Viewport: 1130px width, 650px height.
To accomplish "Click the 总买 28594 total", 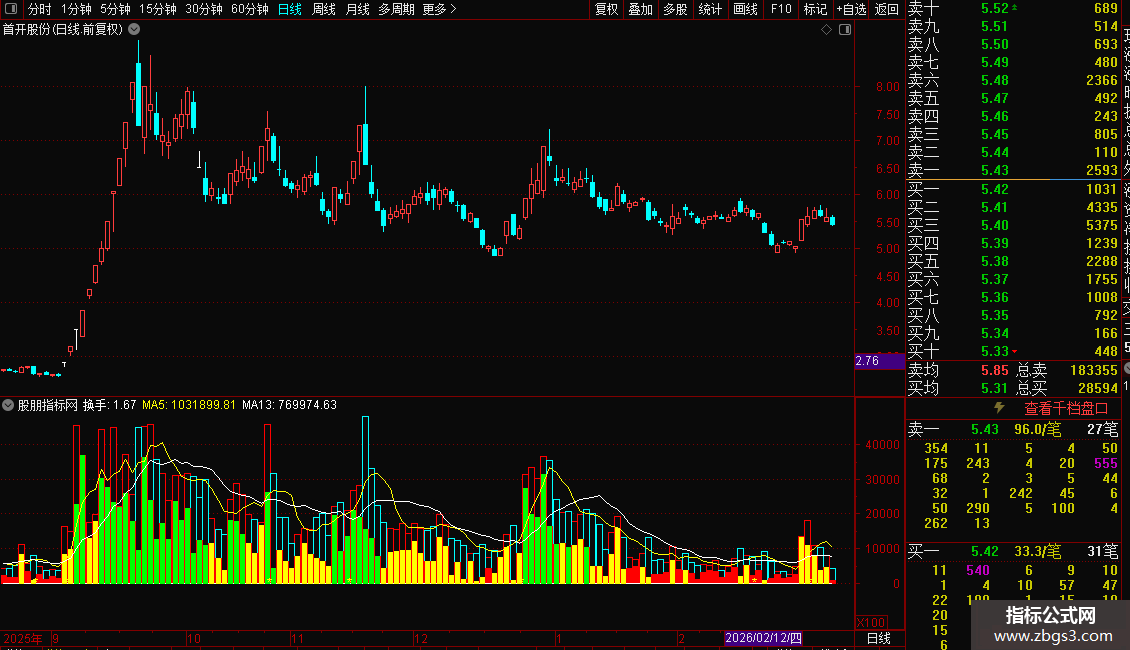I will 1067,388.
